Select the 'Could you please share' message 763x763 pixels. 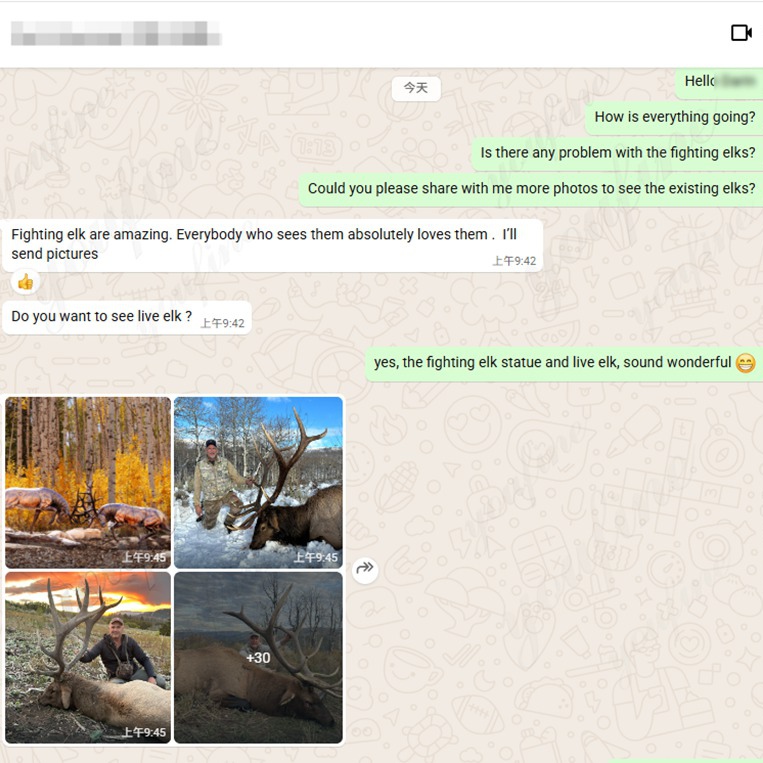pos(531,189)
